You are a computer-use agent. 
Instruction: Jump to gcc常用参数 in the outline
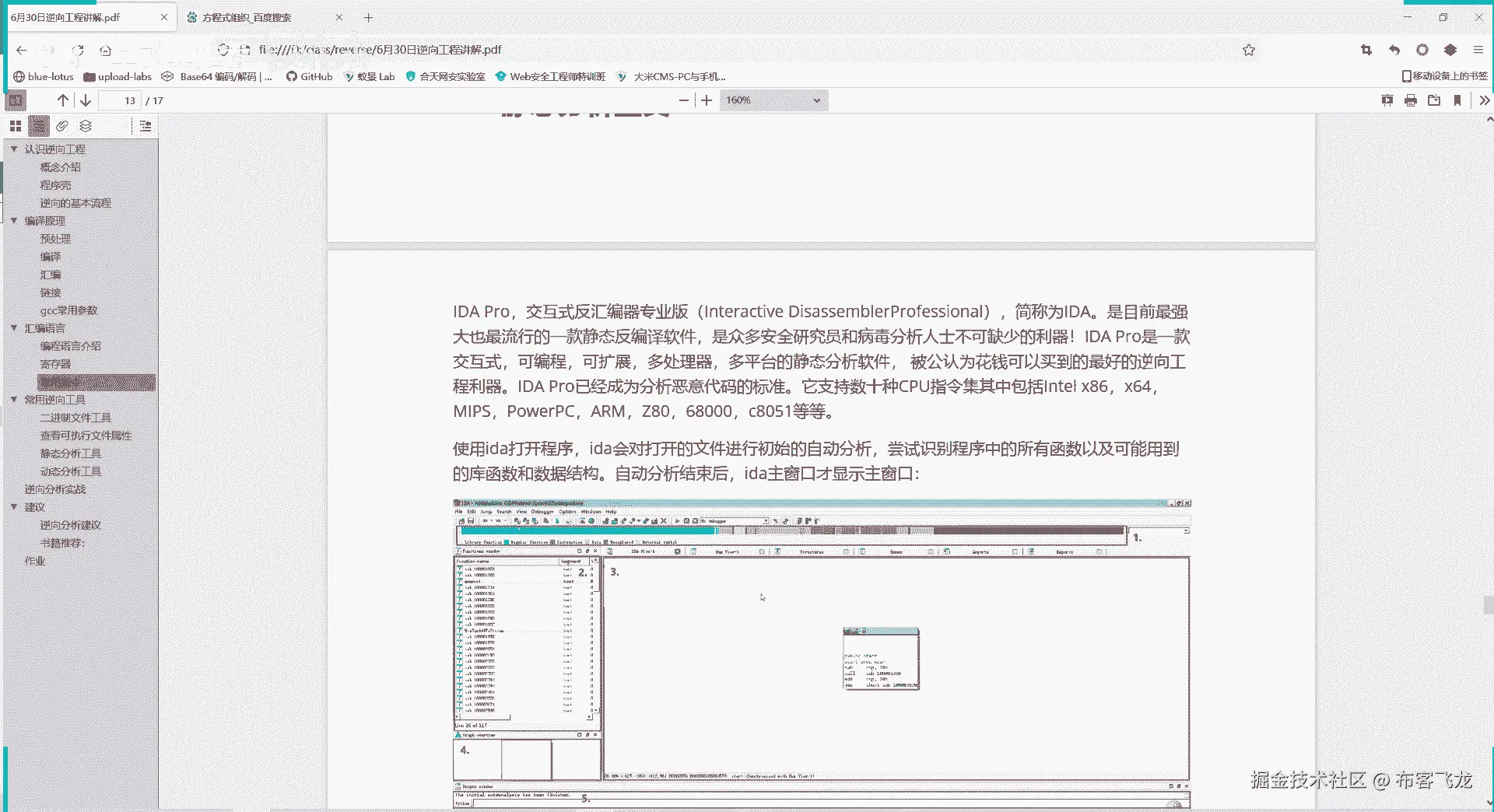point(69,310)
